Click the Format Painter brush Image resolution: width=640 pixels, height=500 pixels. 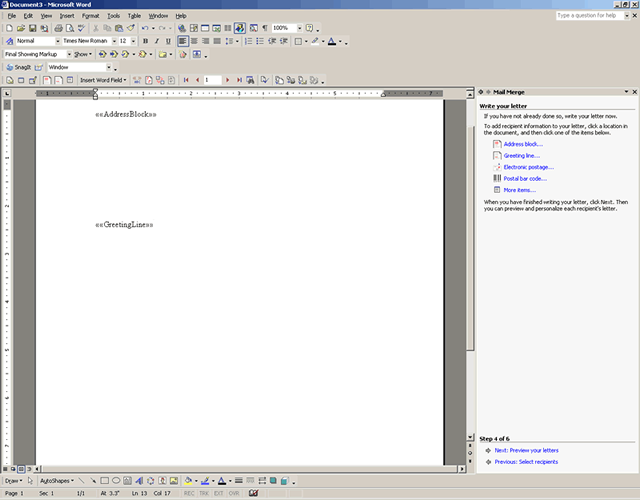click(131, 28)
